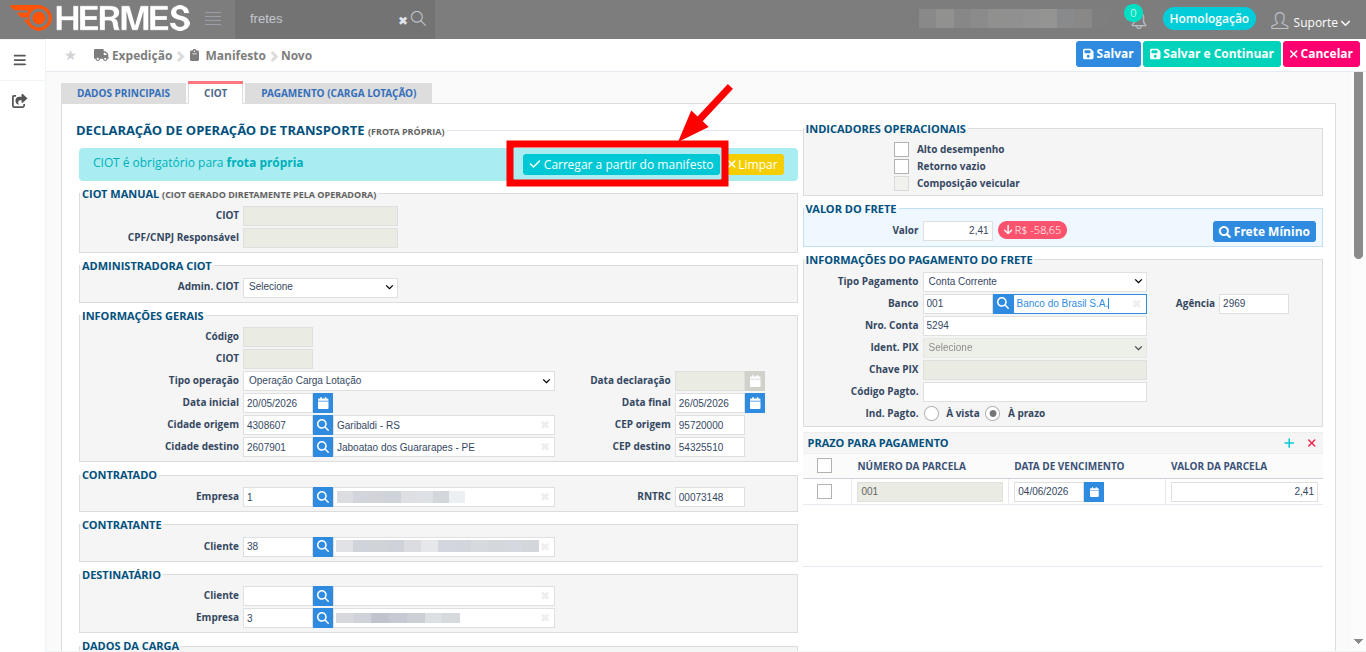Image resolution: width=1366 pixels, height=652 pixels.
Task: Click the Frete Mínimo button
Action: click(x=1264, y=231)
